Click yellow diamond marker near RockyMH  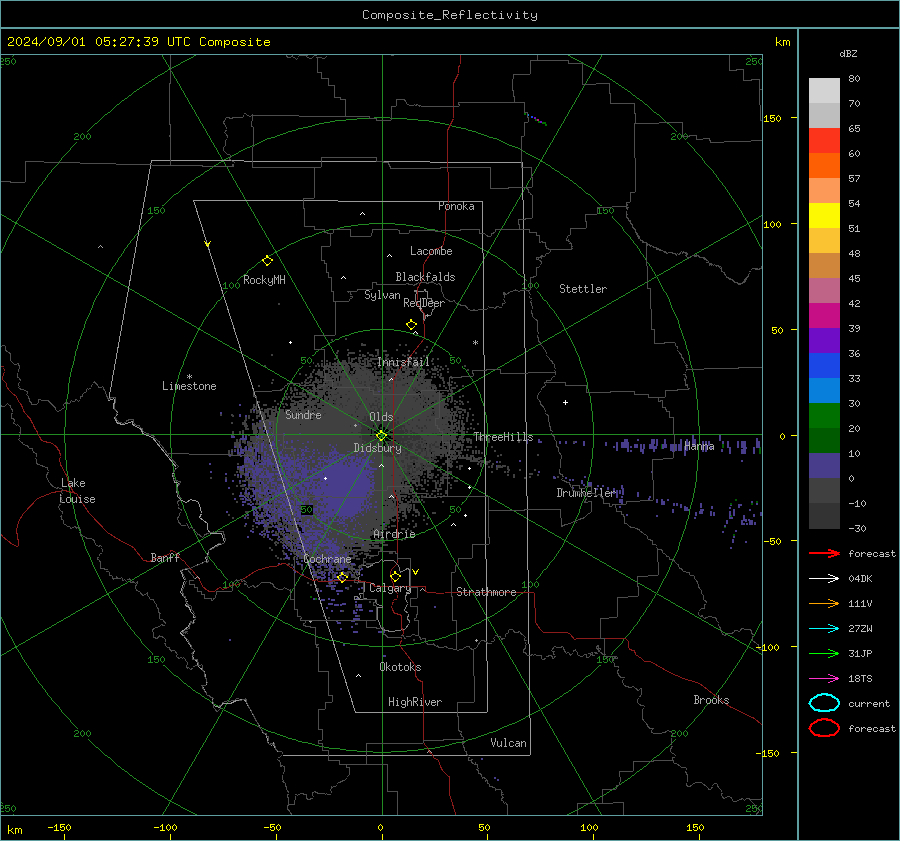click(267, 261)
